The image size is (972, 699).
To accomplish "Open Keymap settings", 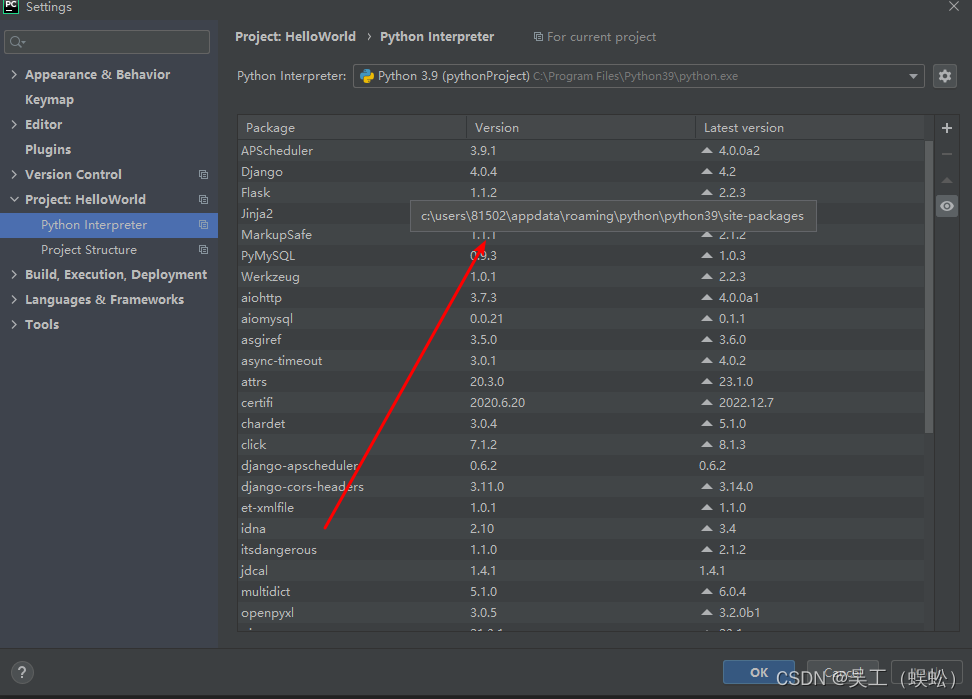I will 49,100.
